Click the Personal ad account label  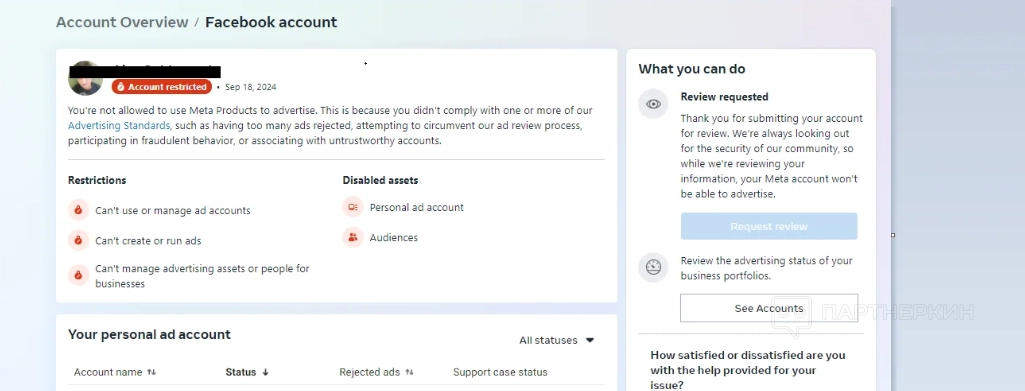point(417,207)
